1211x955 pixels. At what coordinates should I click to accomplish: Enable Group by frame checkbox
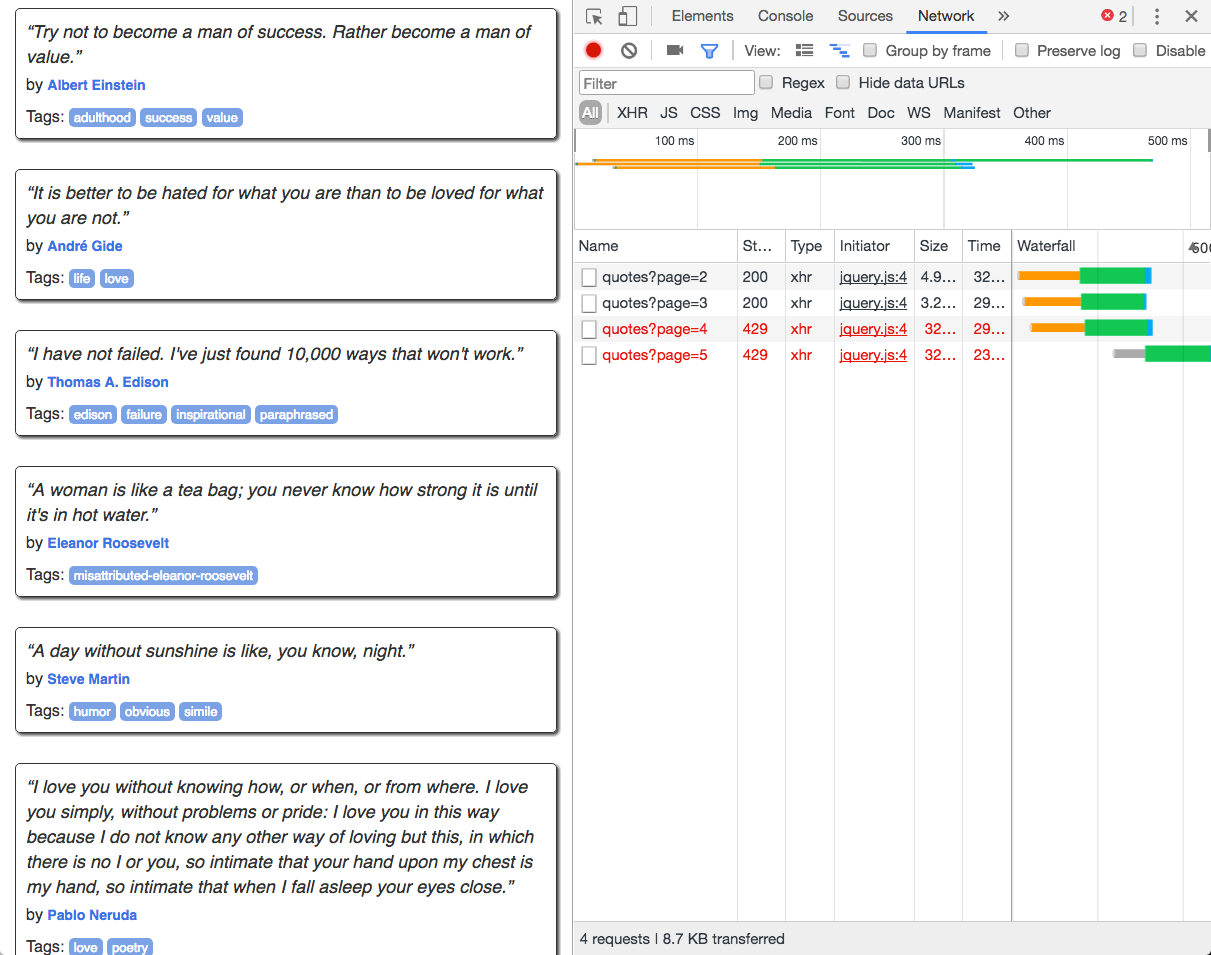(x=870, y=50)
